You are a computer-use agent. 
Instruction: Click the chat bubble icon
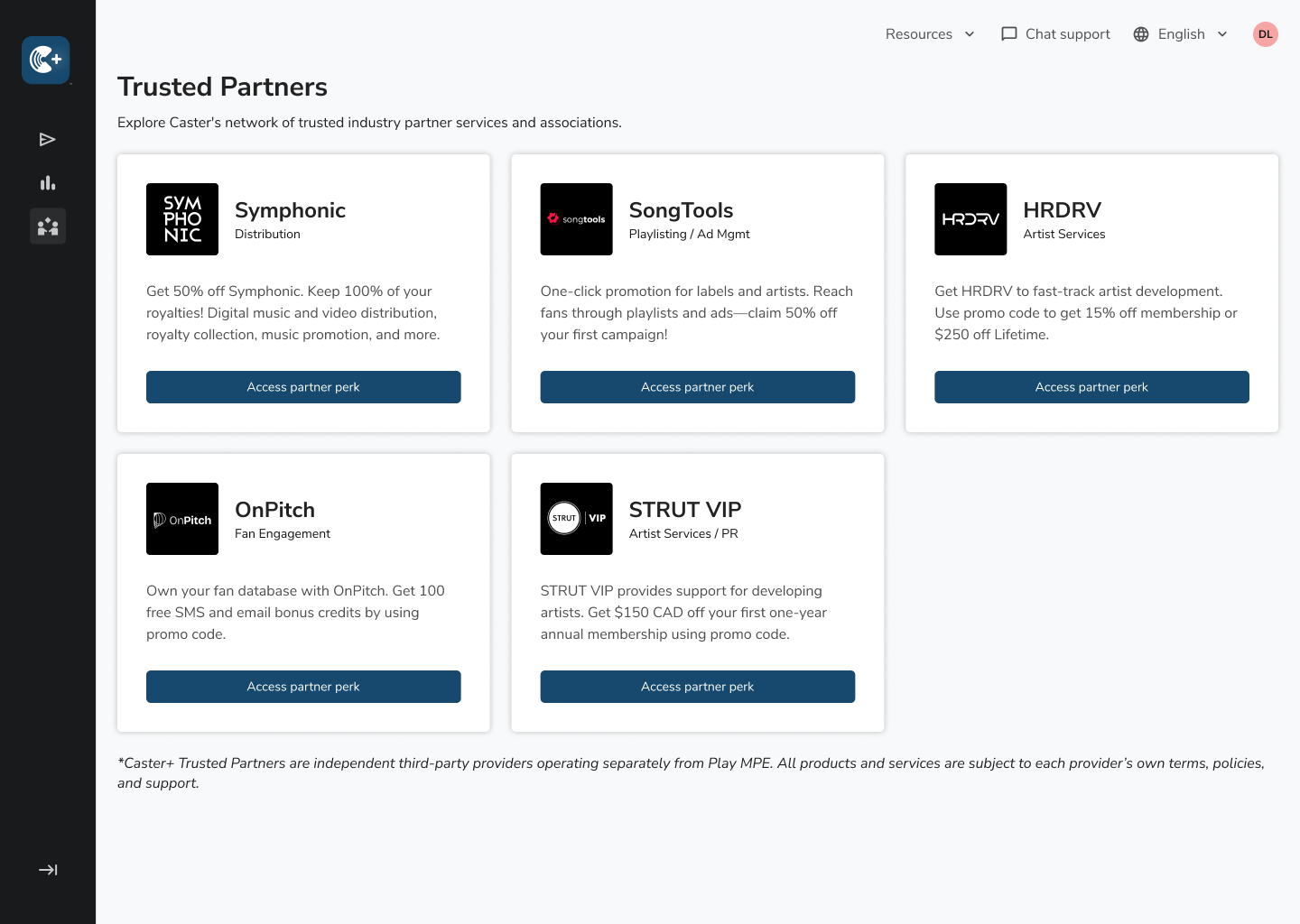tap(1009, 34)
